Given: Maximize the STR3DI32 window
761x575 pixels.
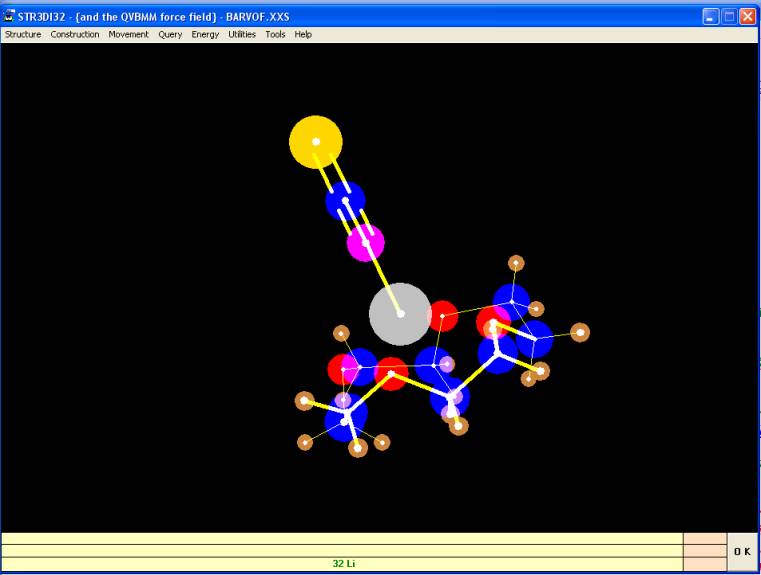Looking at the screenshot, I should (729, 16).
